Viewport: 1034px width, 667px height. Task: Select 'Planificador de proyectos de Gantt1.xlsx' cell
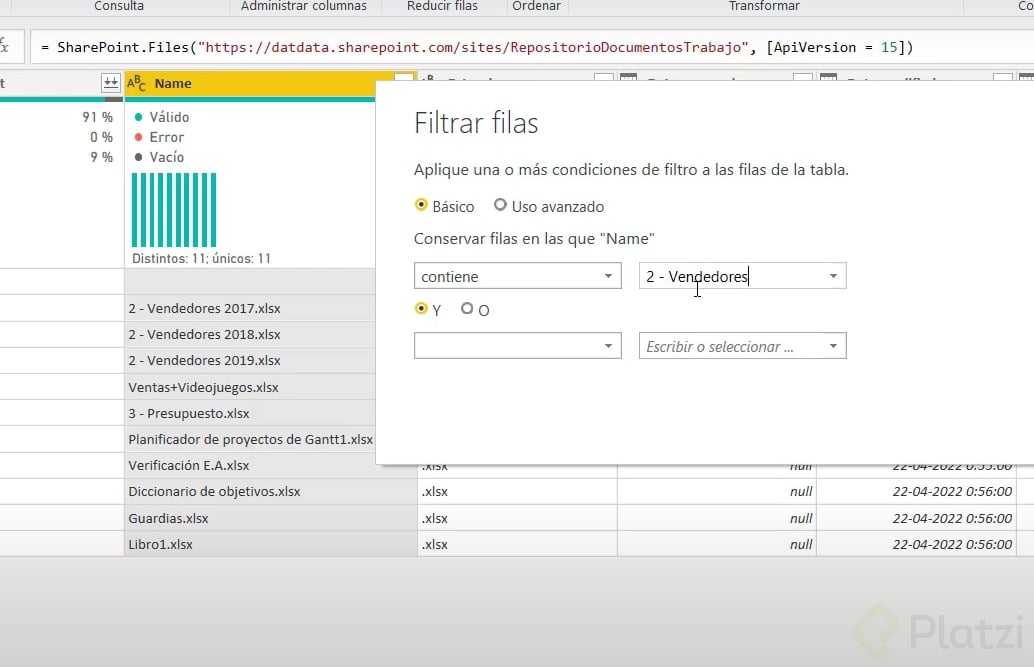click(x=250, y=439)
